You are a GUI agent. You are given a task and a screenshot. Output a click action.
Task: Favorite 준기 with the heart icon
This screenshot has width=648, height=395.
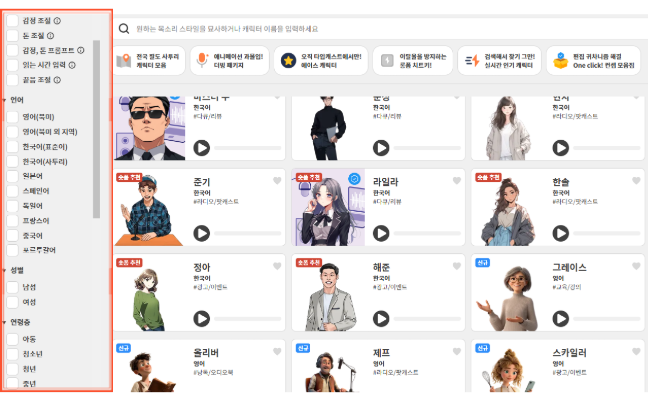(277, 181)
